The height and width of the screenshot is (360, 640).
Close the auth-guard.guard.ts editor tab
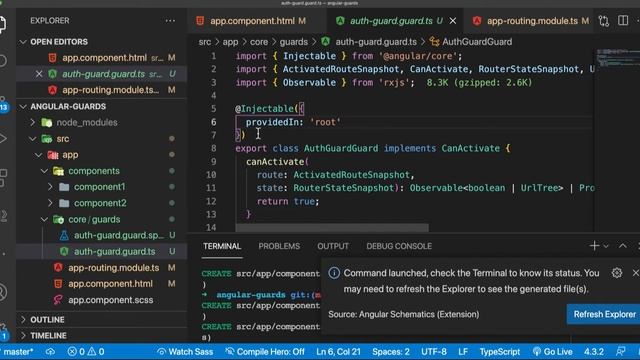pos(453,21)
